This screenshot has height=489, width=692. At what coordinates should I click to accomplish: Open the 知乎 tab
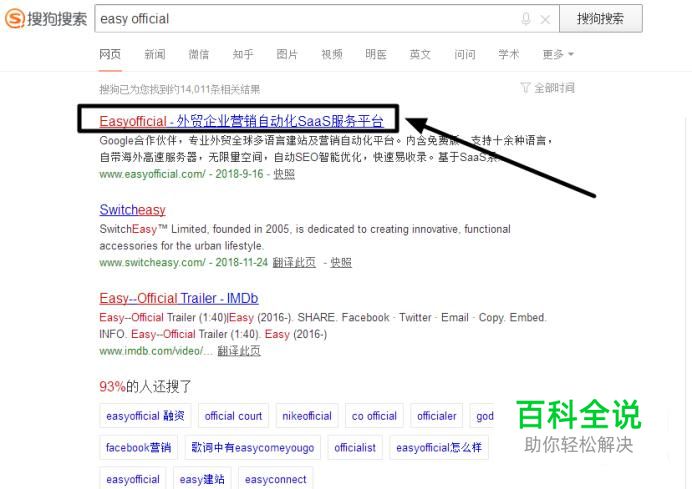243,54
